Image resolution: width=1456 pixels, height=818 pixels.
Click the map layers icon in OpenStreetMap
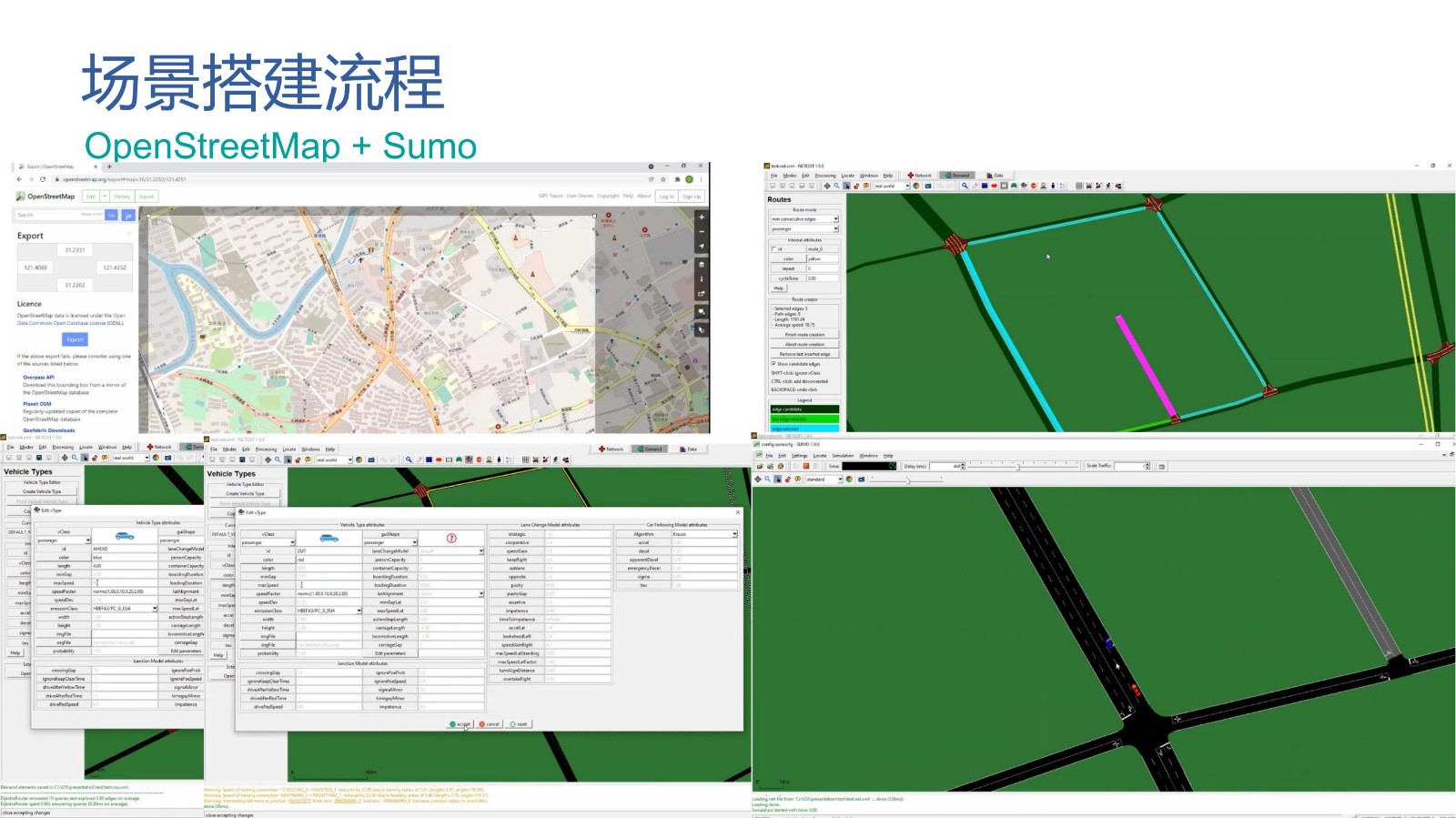click(701, 264)
